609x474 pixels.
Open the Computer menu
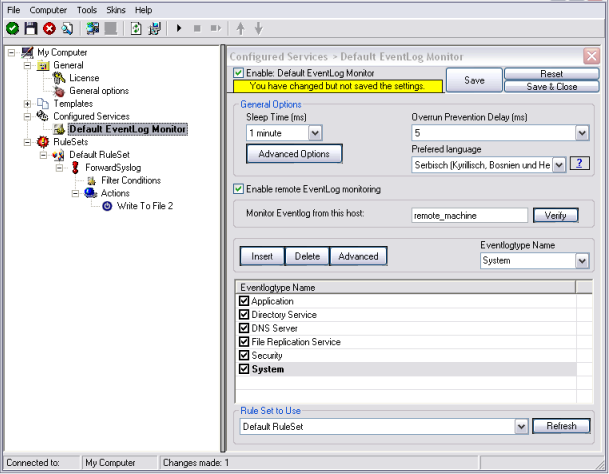(48, 10)
